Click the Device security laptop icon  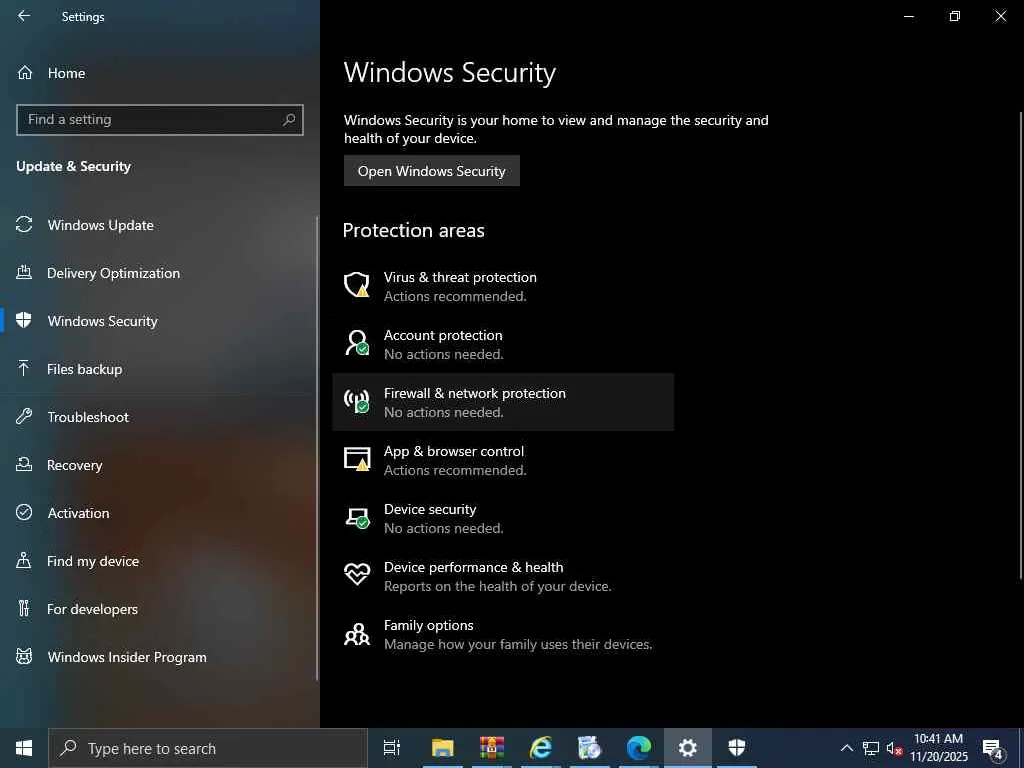tap(357, 517)
